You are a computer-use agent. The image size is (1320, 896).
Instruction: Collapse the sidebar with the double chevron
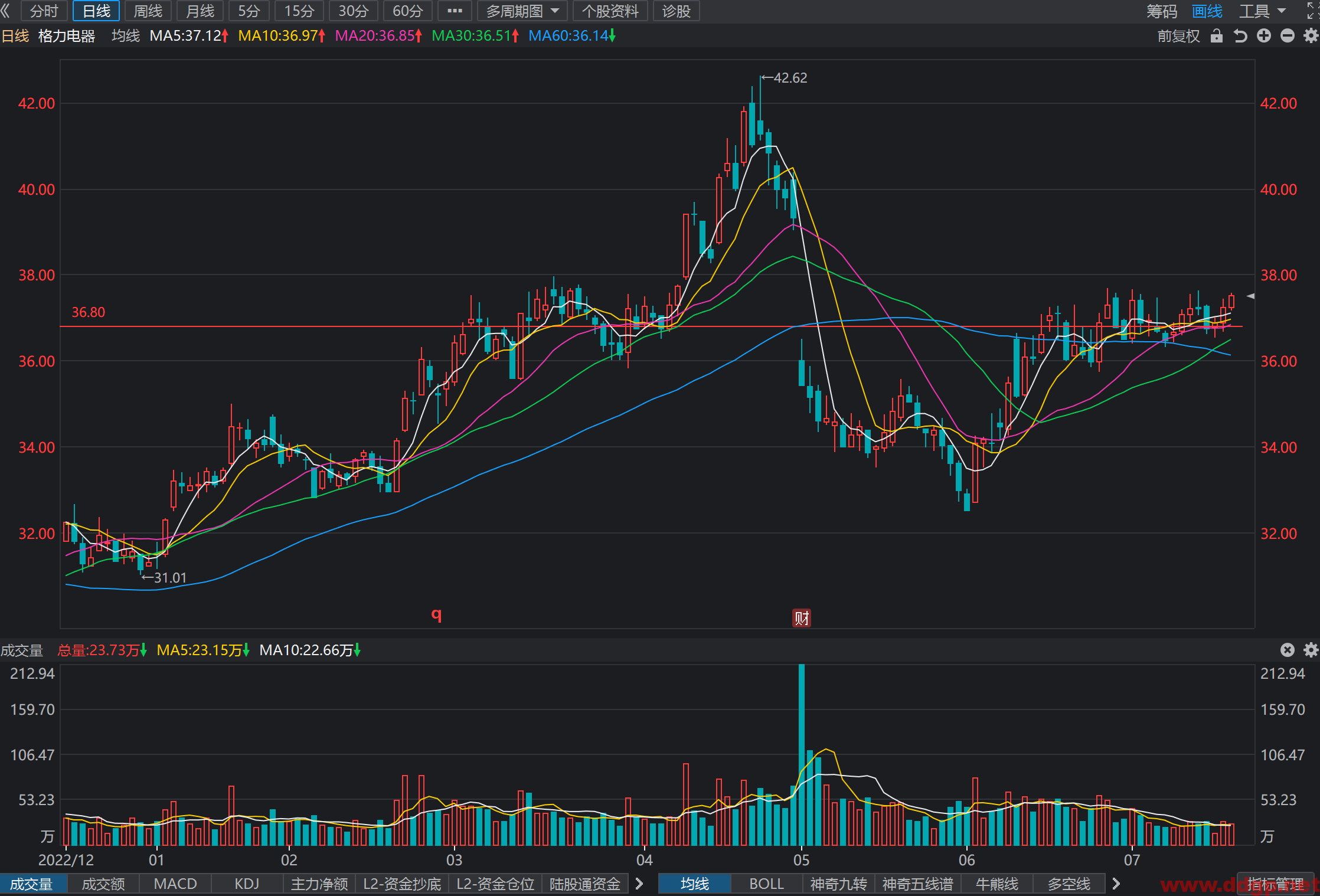6,11
